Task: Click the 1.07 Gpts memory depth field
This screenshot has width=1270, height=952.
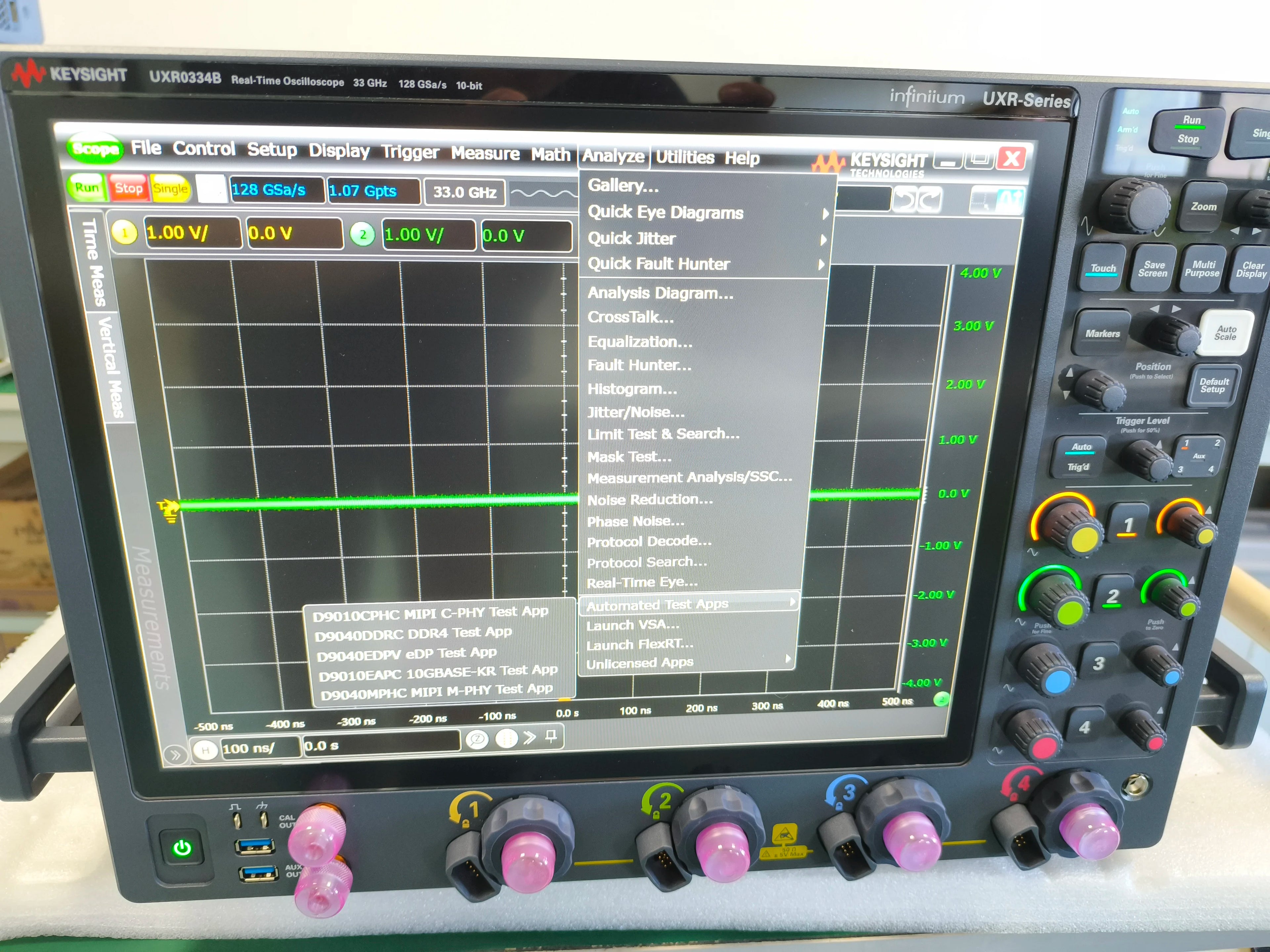Action: click(x=374, y=191)
